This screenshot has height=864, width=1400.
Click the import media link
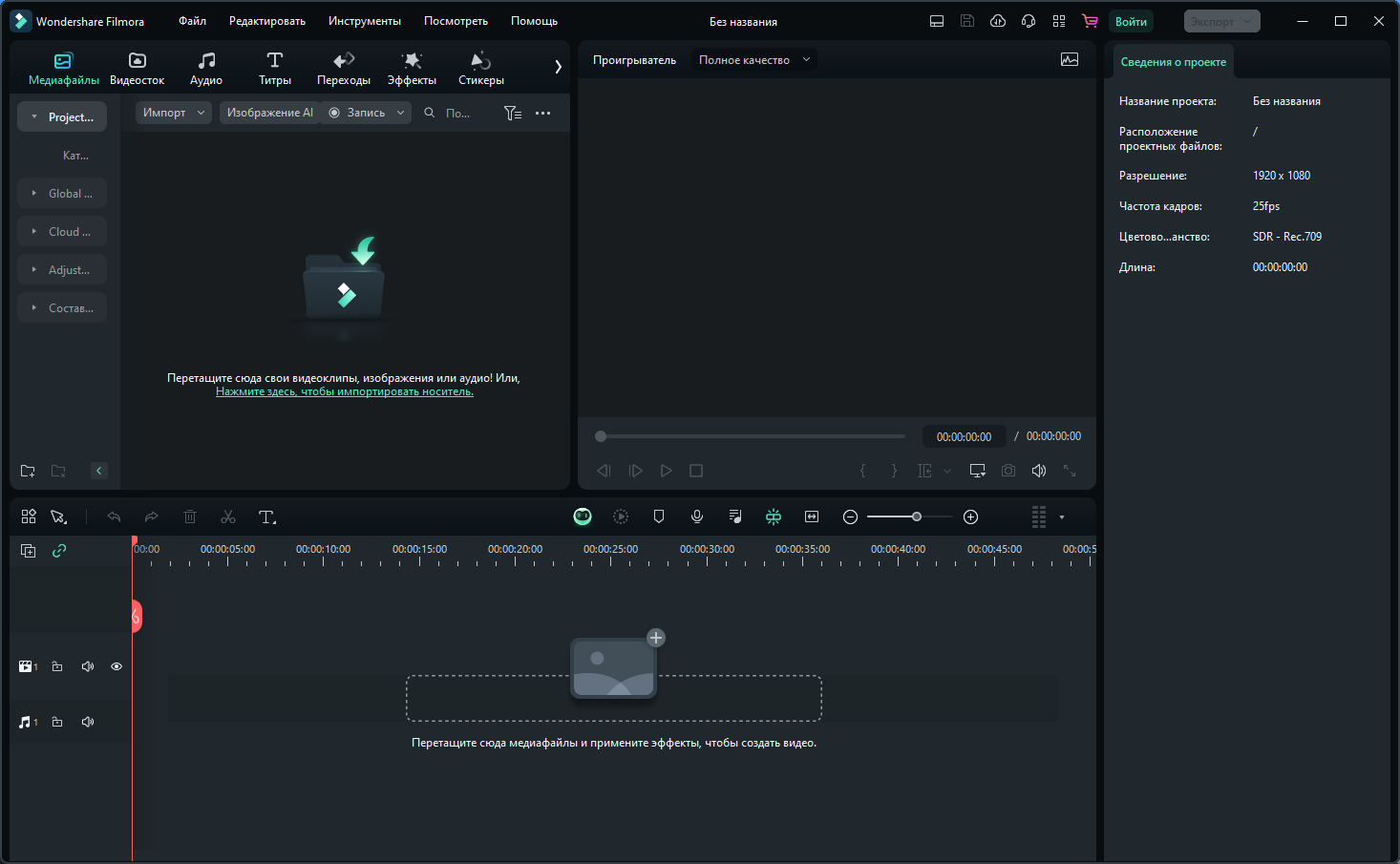click(x=345, y=391)
